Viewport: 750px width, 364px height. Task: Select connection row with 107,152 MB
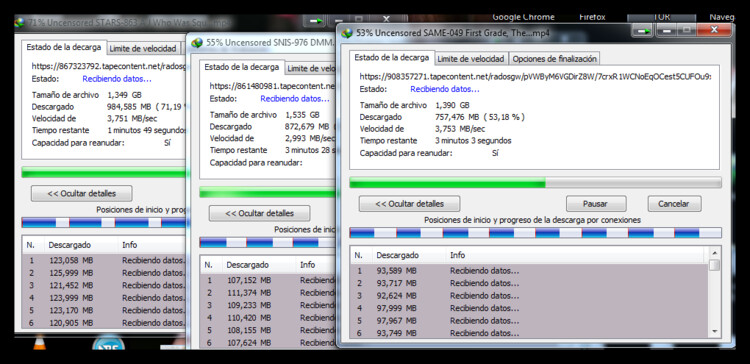pos(268,280)
